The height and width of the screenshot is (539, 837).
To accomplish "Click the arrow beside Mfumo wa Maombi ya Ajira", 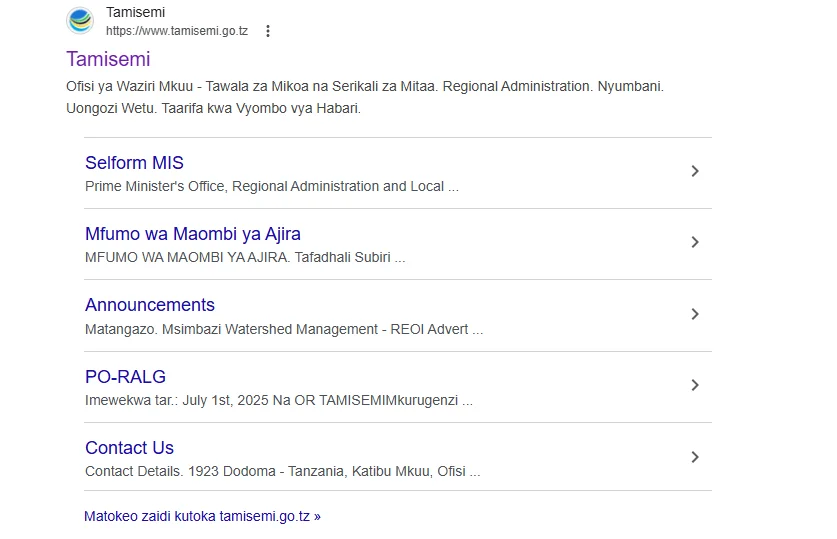I will pos(695,243).
